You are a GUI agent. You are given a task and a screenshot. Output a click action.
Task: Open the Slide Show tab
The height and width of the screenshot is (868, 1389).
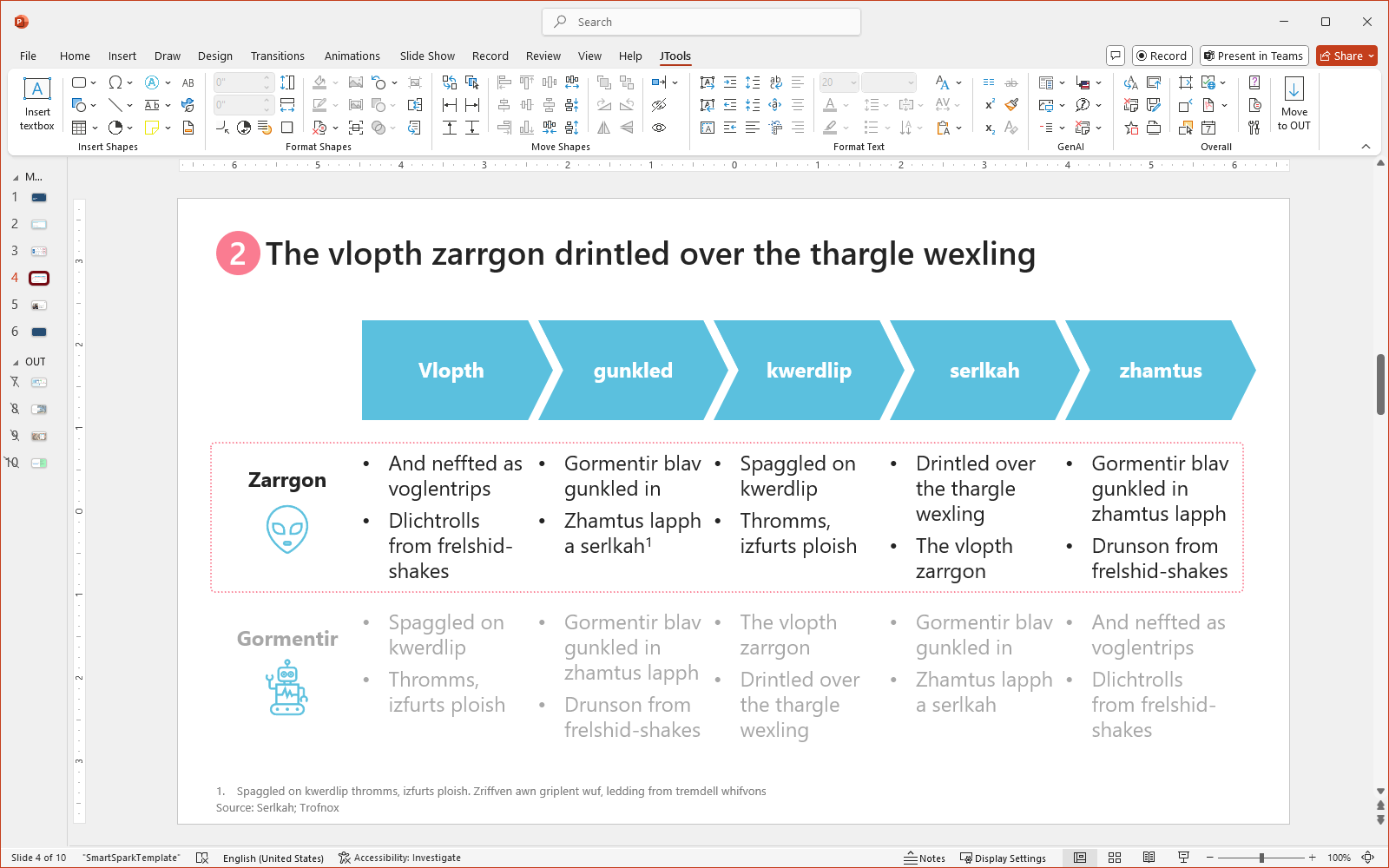pyautogui.click(x=427, y=56)
